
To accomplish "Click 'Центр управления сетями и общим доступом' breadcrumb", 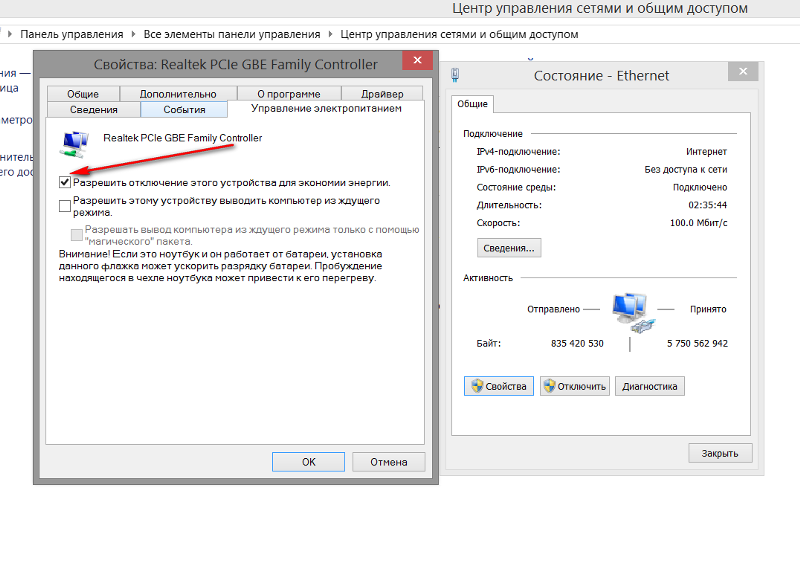I will (459, 34).
